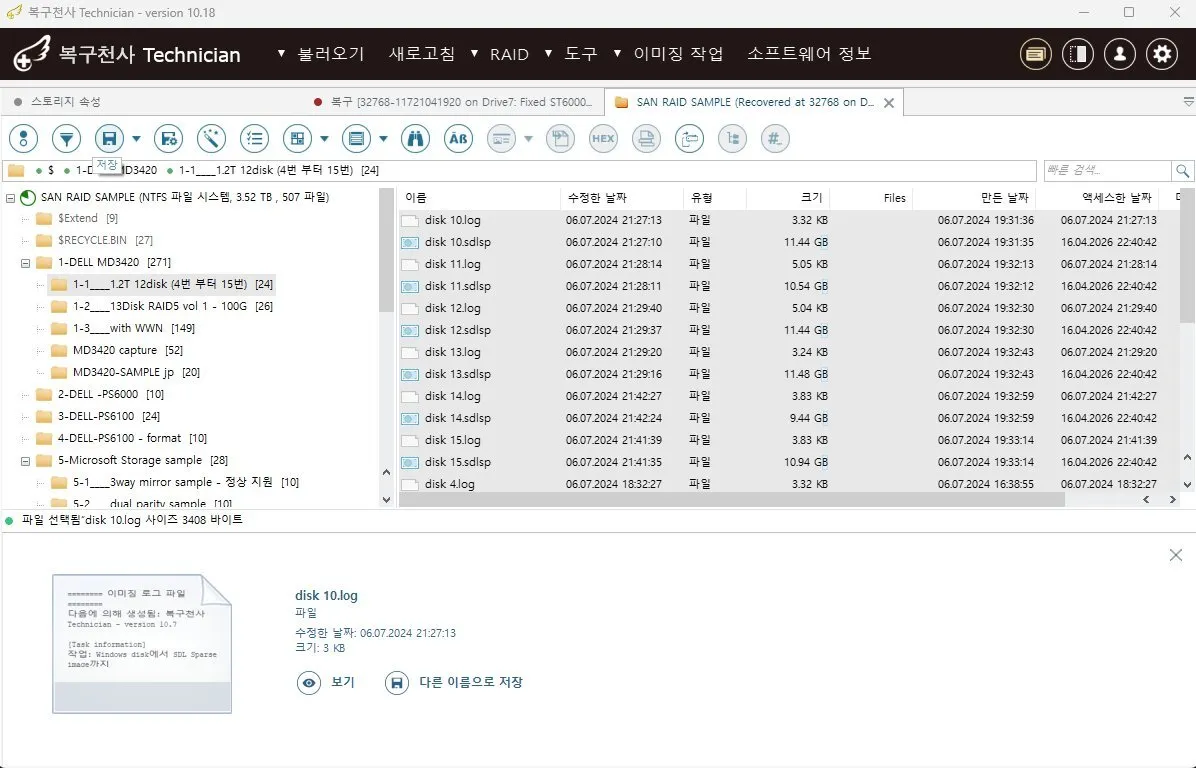The image size is (1196, 768).
Task: Click the disk 10.log preview thumbnail
Action: coord(142,644)
